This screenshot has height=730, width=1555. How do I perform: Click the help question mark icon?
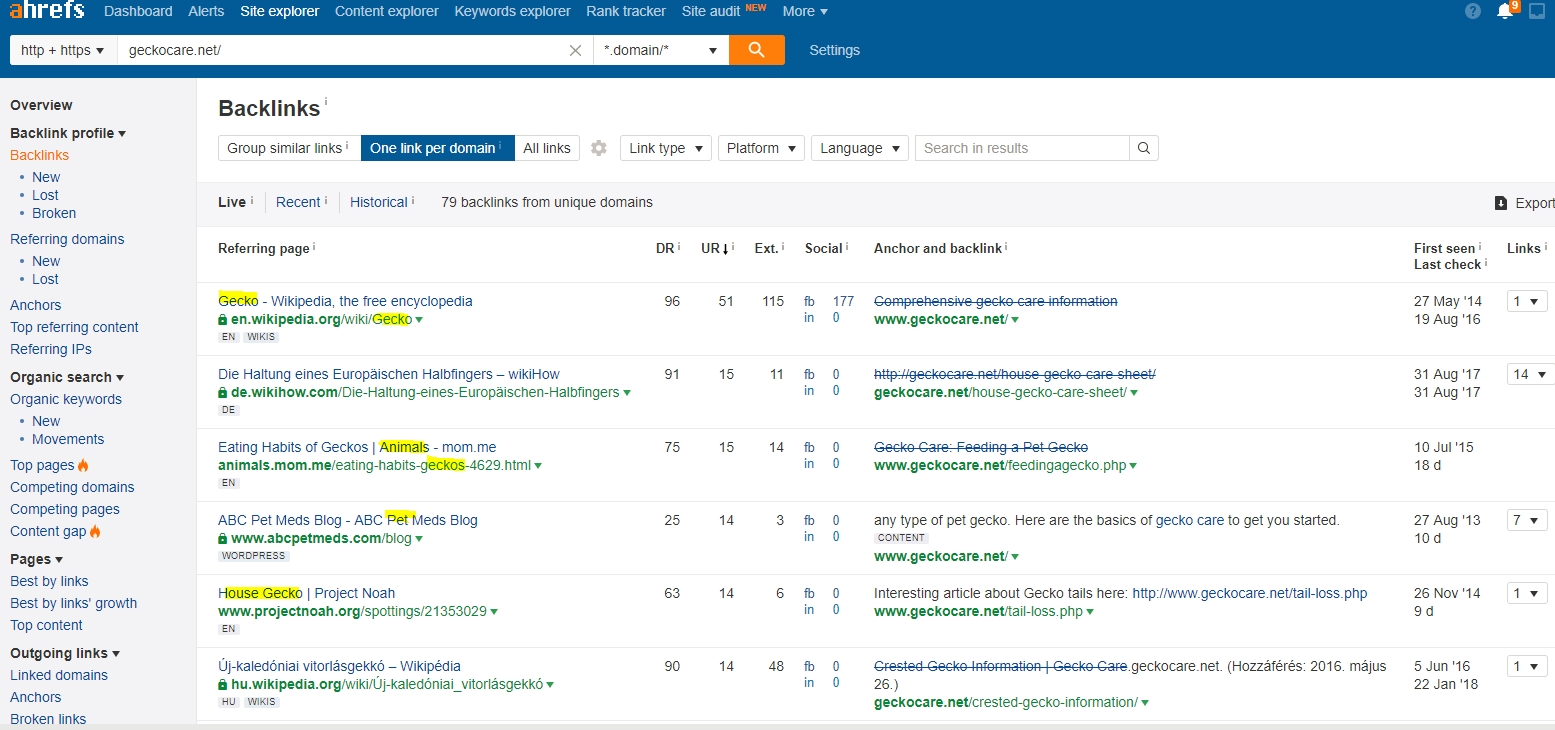1472,12
